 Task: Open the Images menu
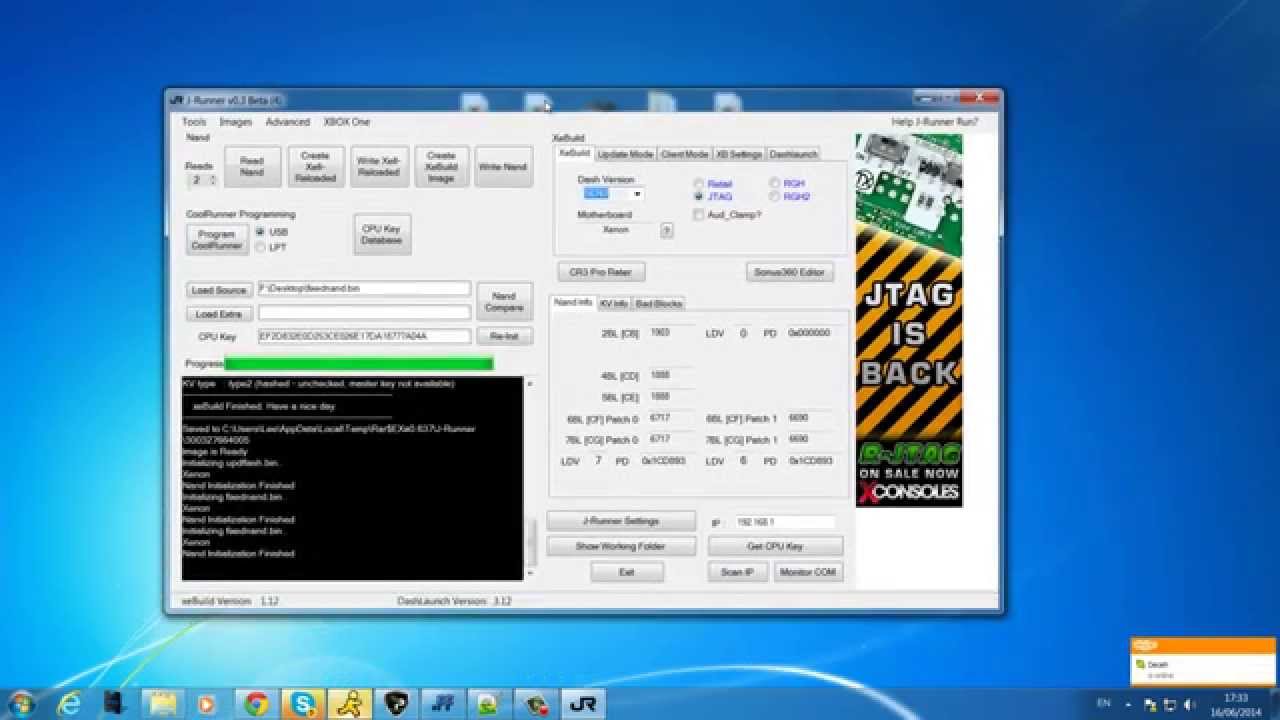point(236,122)
